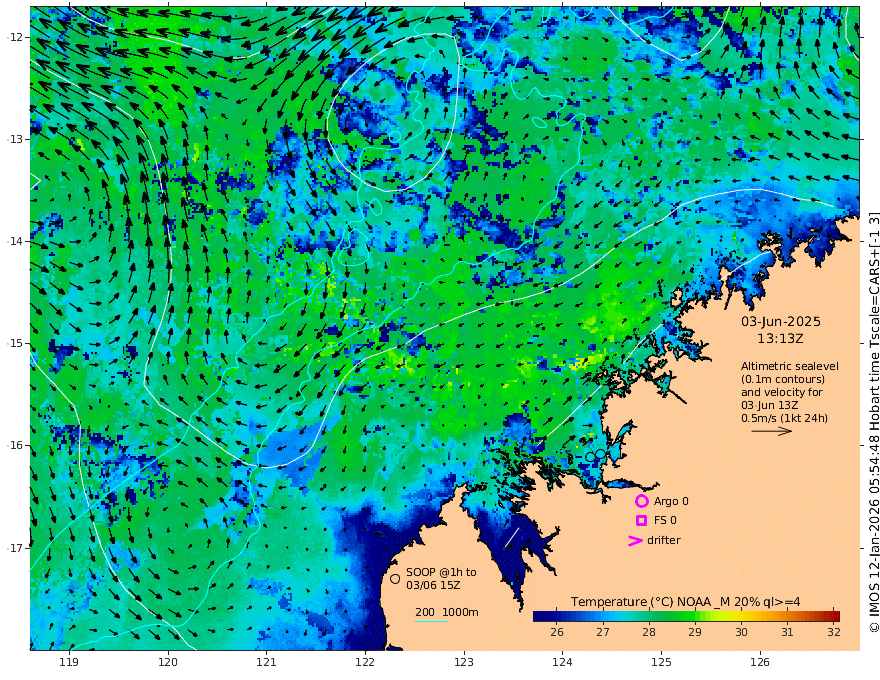Click longitude axis label 126
Image resolution: width=880 pixels, height=680 pixels.
pos(760,662)
